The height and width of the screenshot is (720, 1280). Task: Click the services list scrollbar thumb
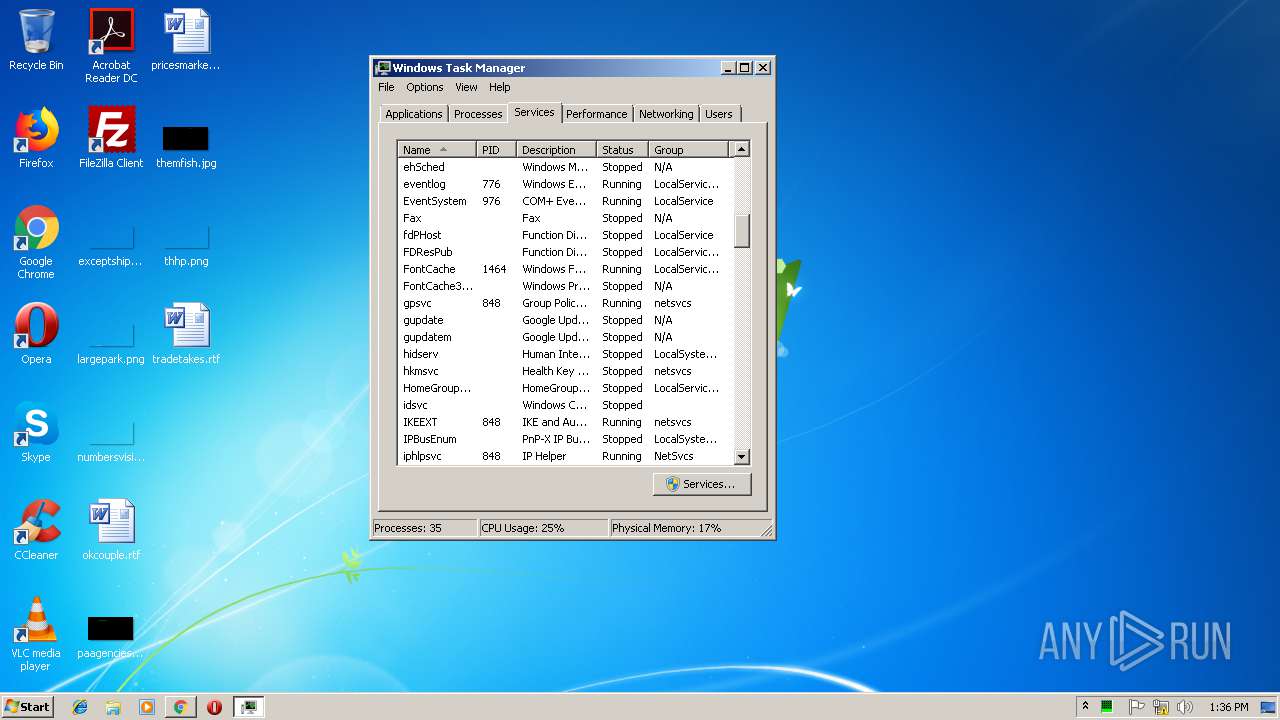pyautogui.click(x=741, y=230)
